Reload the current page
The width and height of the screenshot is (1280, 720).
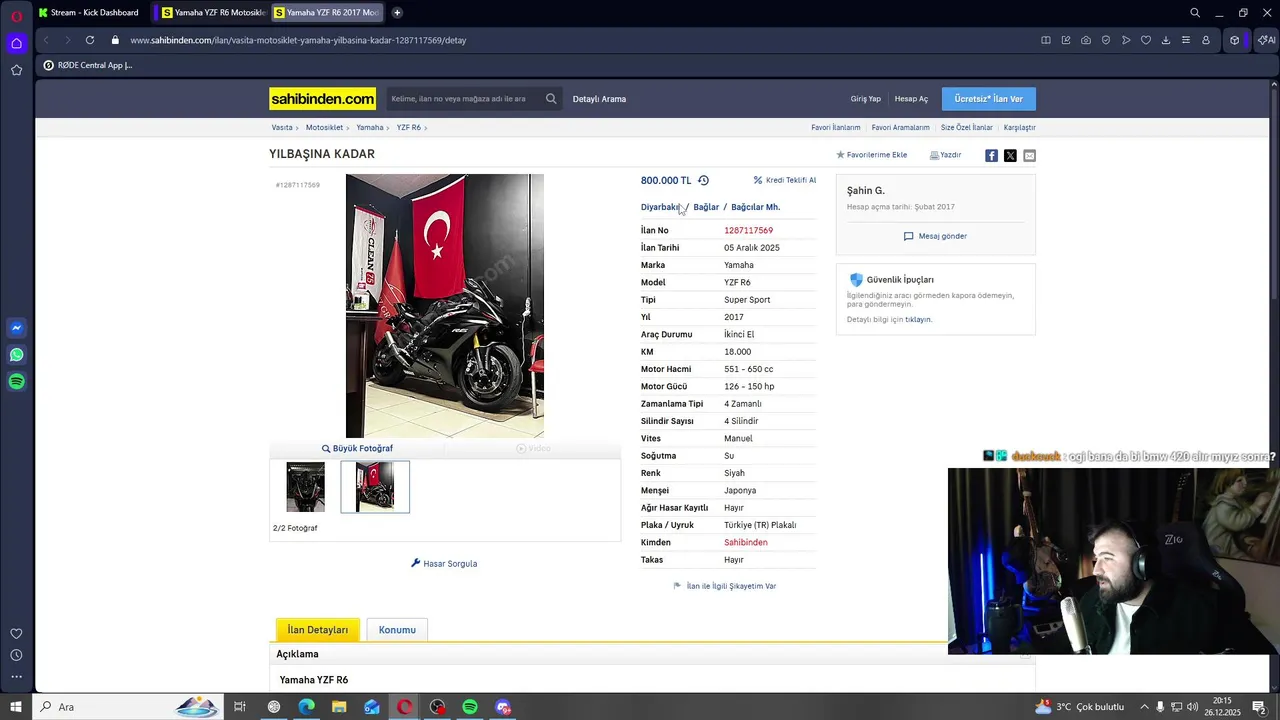pyautogui.click(x=90, y=40)
